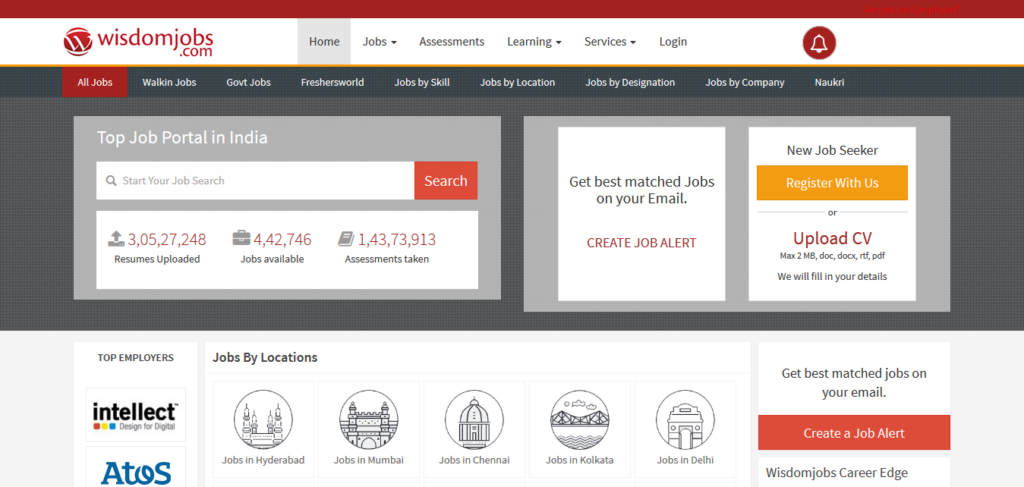
Task: Click the Start Your Job Search field
Action: 255,181
